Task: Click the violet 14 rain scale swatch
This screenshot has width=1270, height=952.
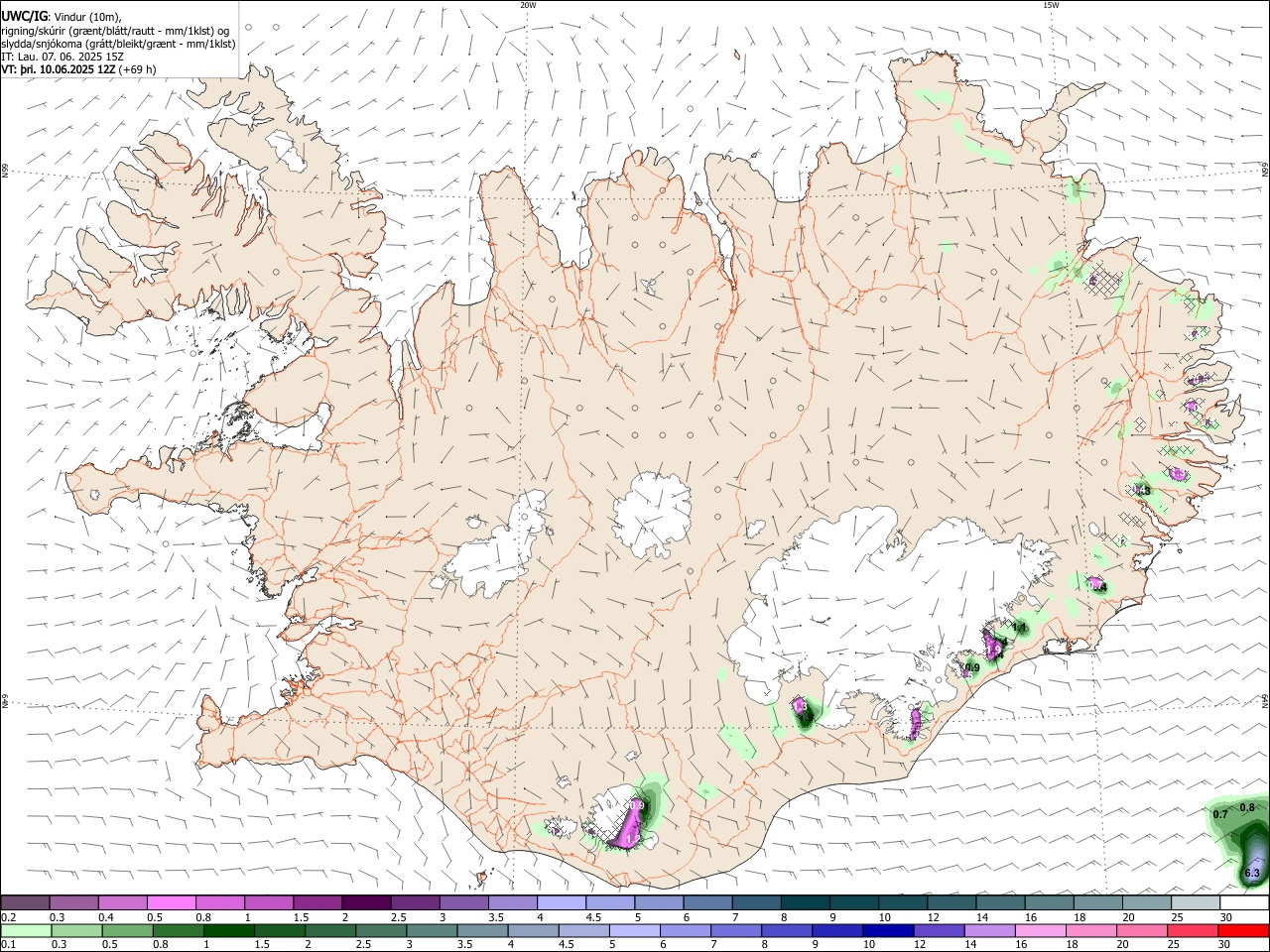Action: click(989, 930)
